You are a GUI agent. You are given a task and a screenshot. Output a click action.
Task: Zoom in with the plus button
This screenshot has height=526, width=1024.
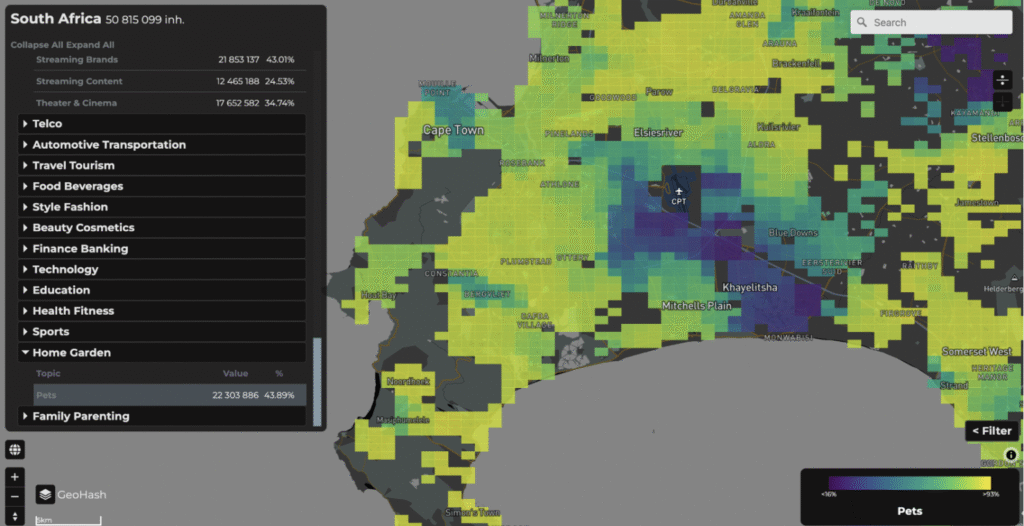tap(15, 477)
